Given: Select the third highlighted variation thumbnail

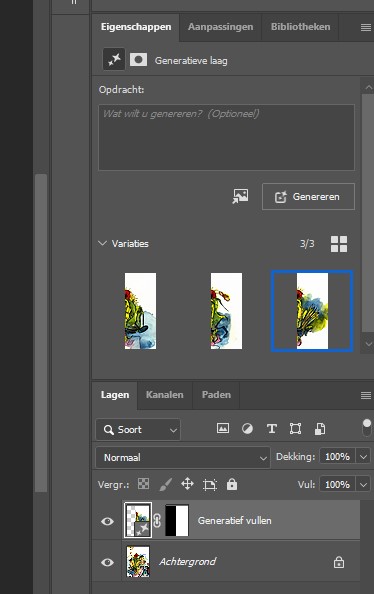Looking at the screenshot, I should pos(312,311).
